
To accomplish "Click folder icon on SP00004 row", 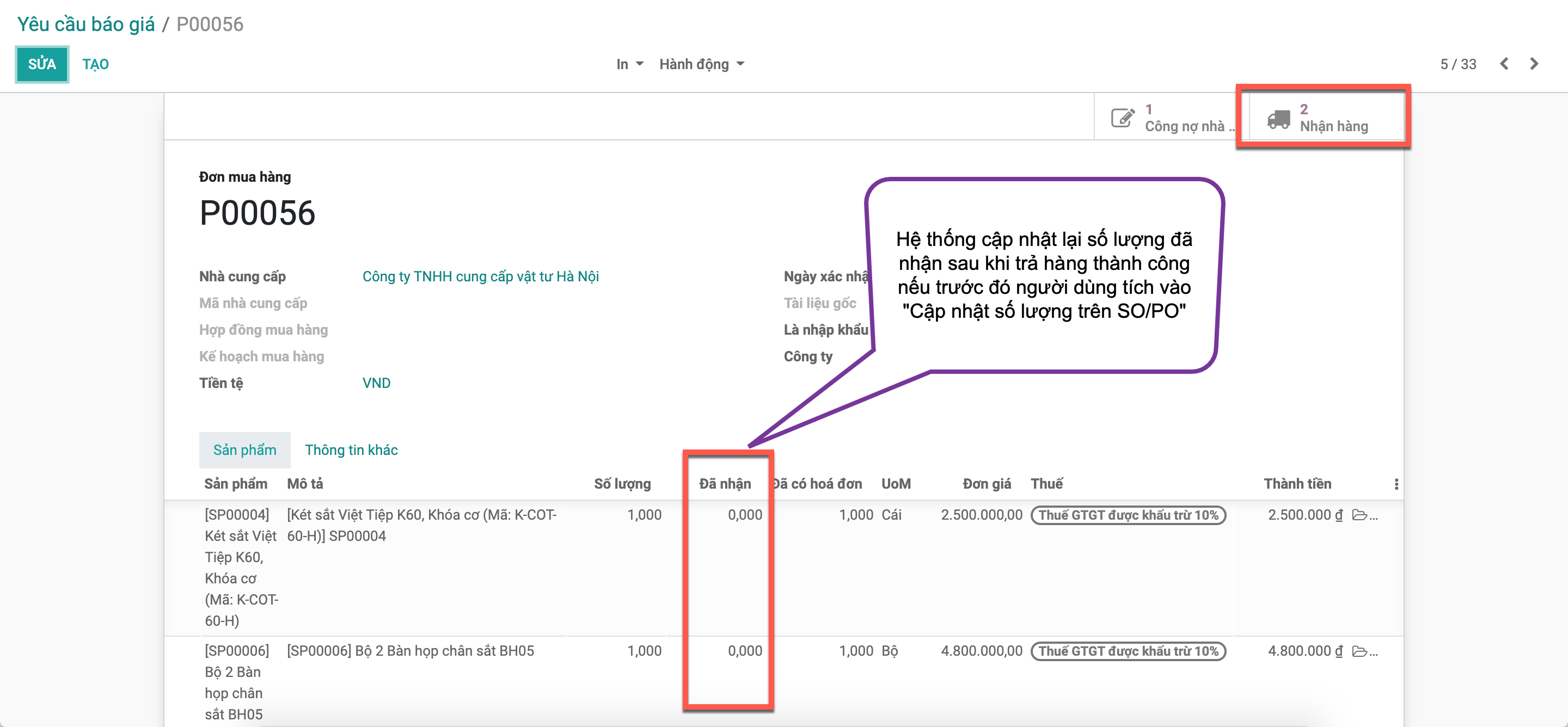I will point(1358,515).
